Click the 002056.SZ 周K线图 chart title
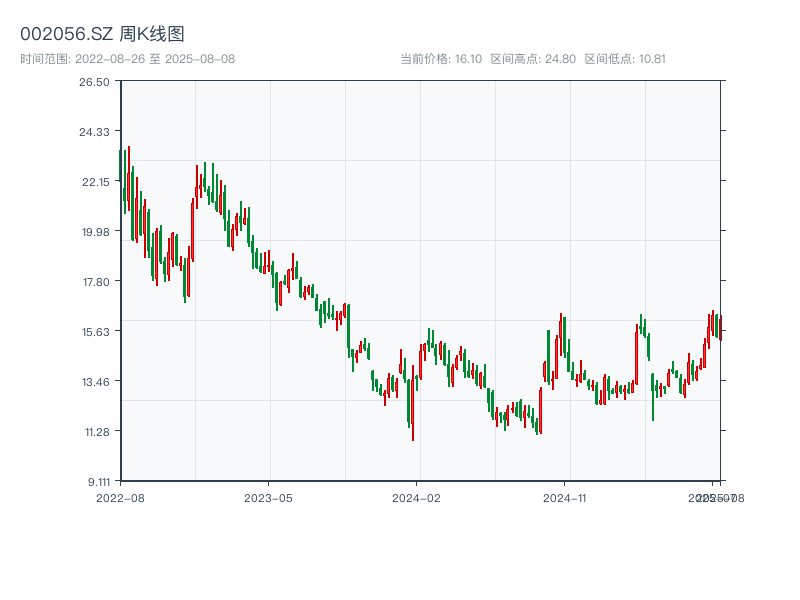Viewport: 800px width, 600px height. tap(102, 34)
